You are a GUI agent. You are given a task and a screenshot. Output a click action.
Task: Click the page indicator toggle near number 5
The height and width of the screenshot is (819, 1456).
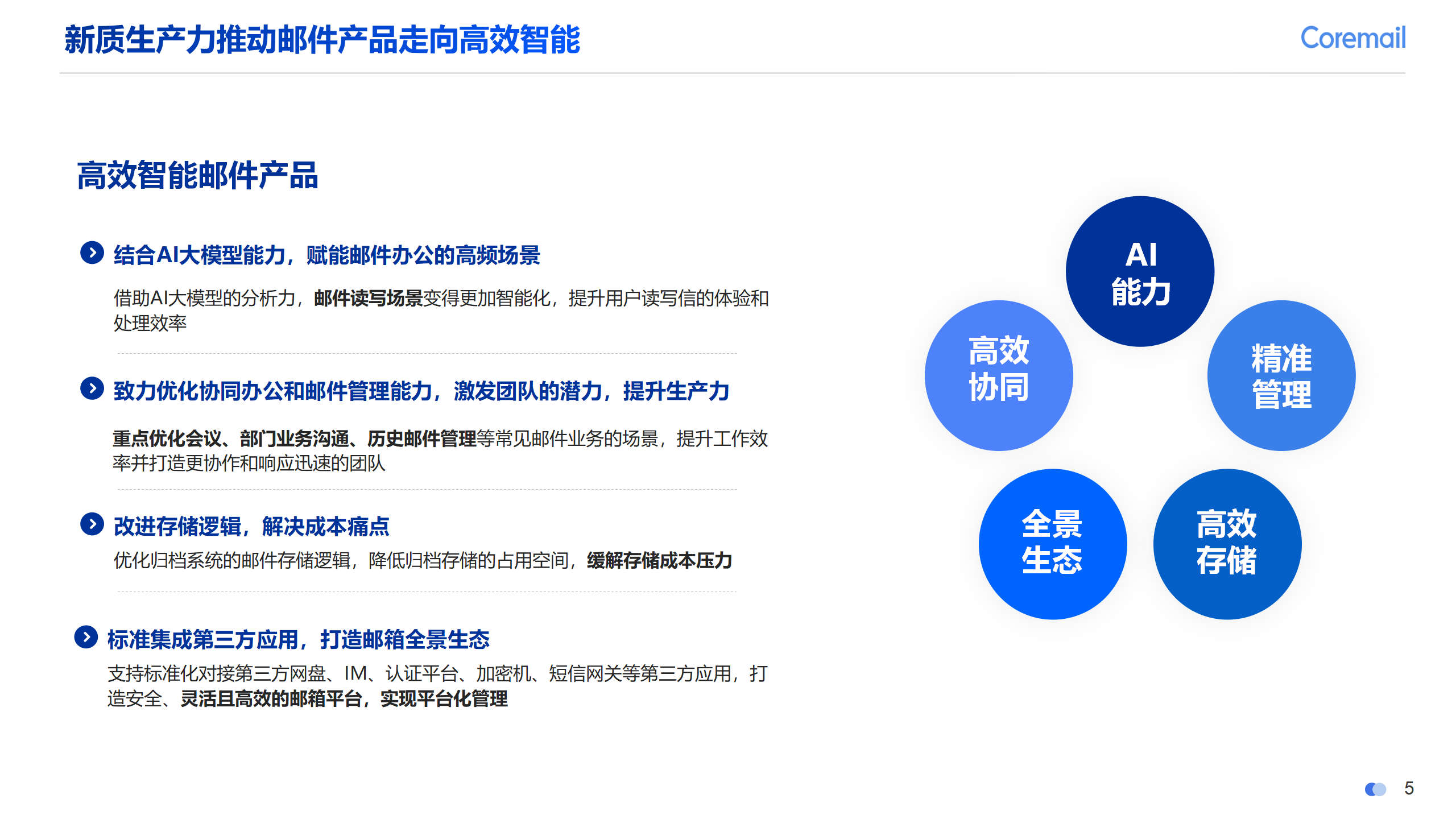pos(1375,789)
